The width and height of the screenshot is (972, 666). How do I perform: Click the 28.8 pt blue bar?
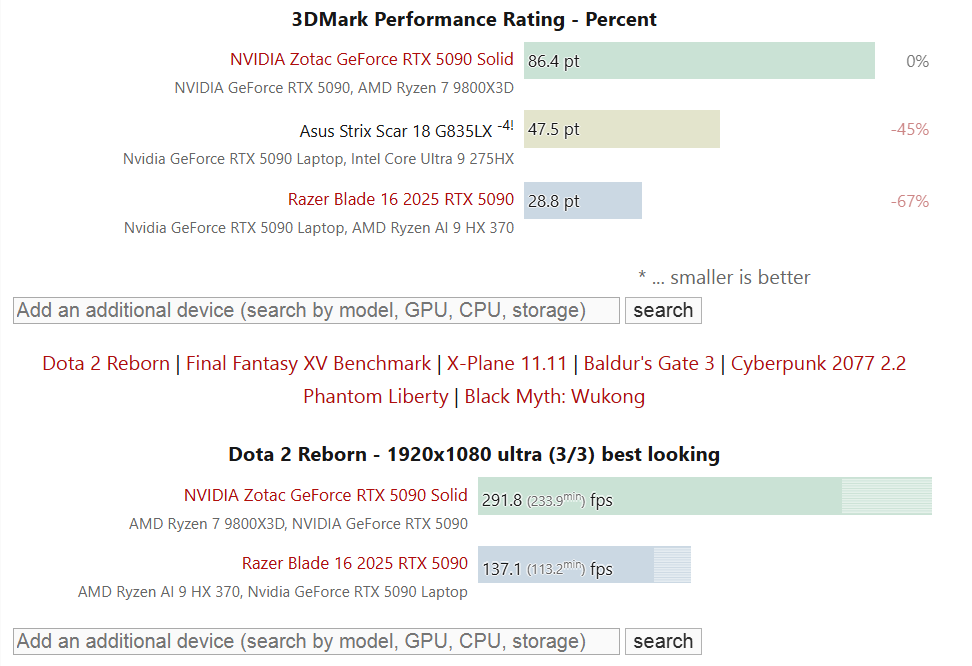pyautogui.click(x=583, y=200)
